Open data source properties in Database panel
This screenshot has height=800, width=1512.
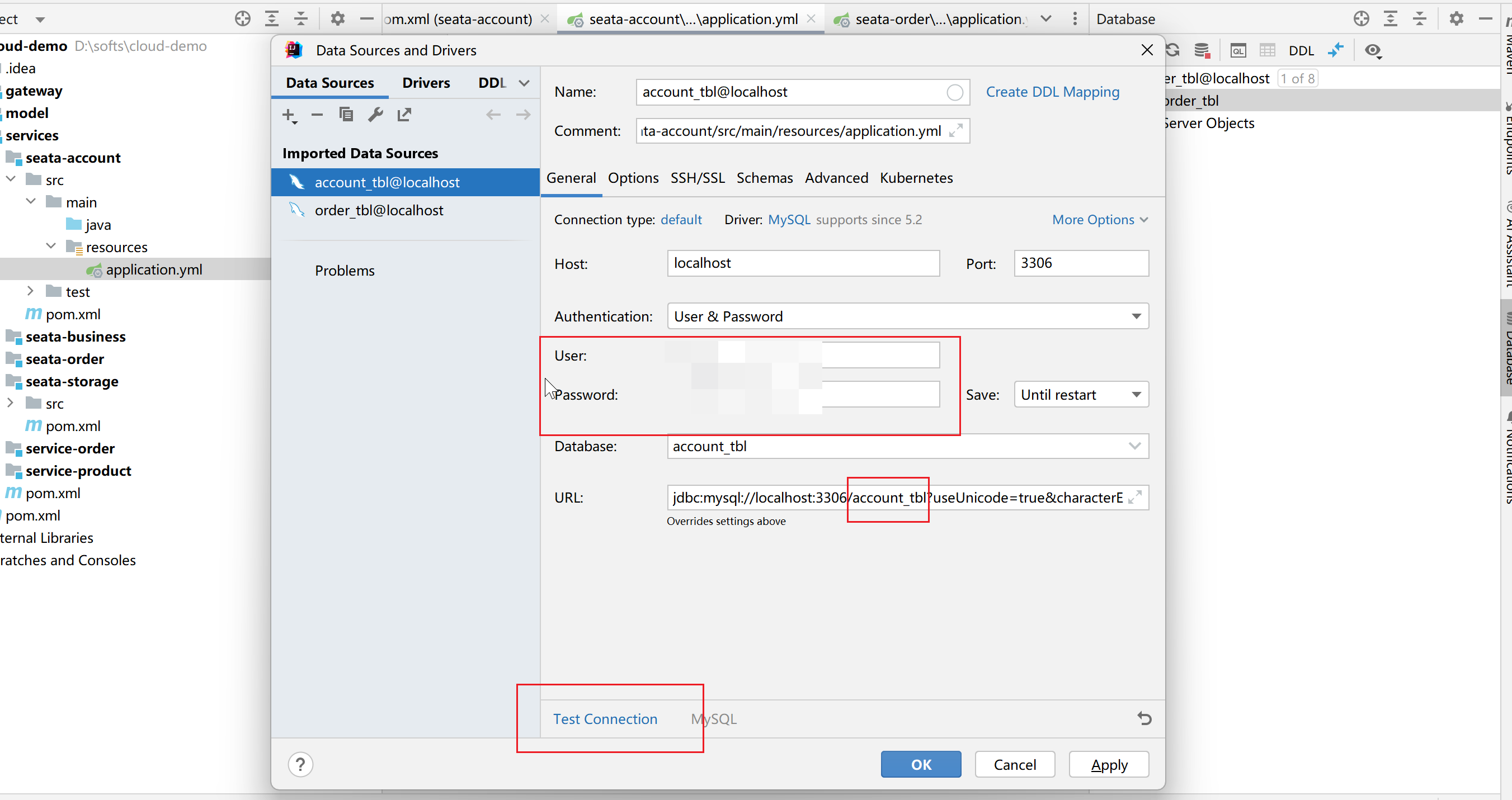coord(1202,50)
